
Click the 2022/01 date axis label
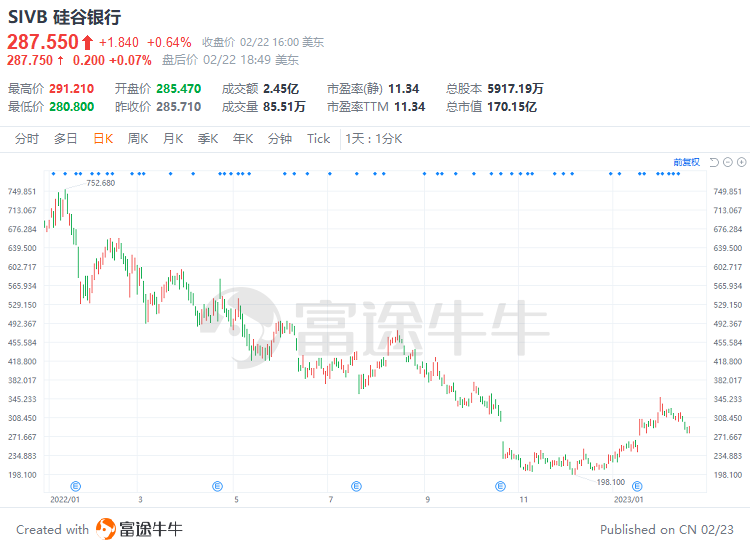[x=65, y=500]
